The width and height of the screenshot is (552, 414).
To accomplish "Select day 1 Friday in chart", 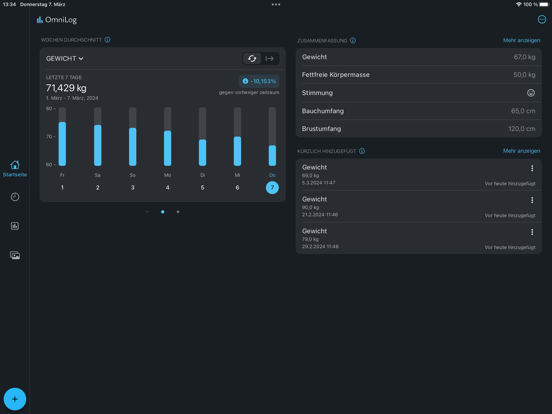I will point(62,188).
